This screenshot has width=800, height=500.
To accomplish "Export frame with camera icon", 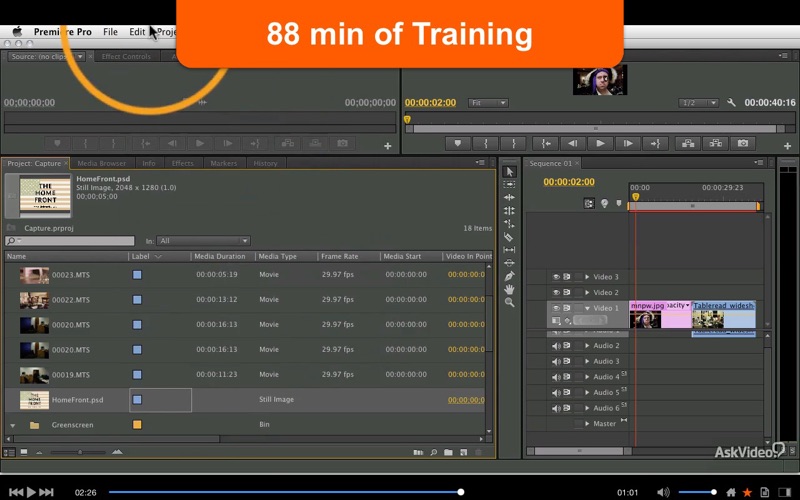I will [x=743, y=144].
